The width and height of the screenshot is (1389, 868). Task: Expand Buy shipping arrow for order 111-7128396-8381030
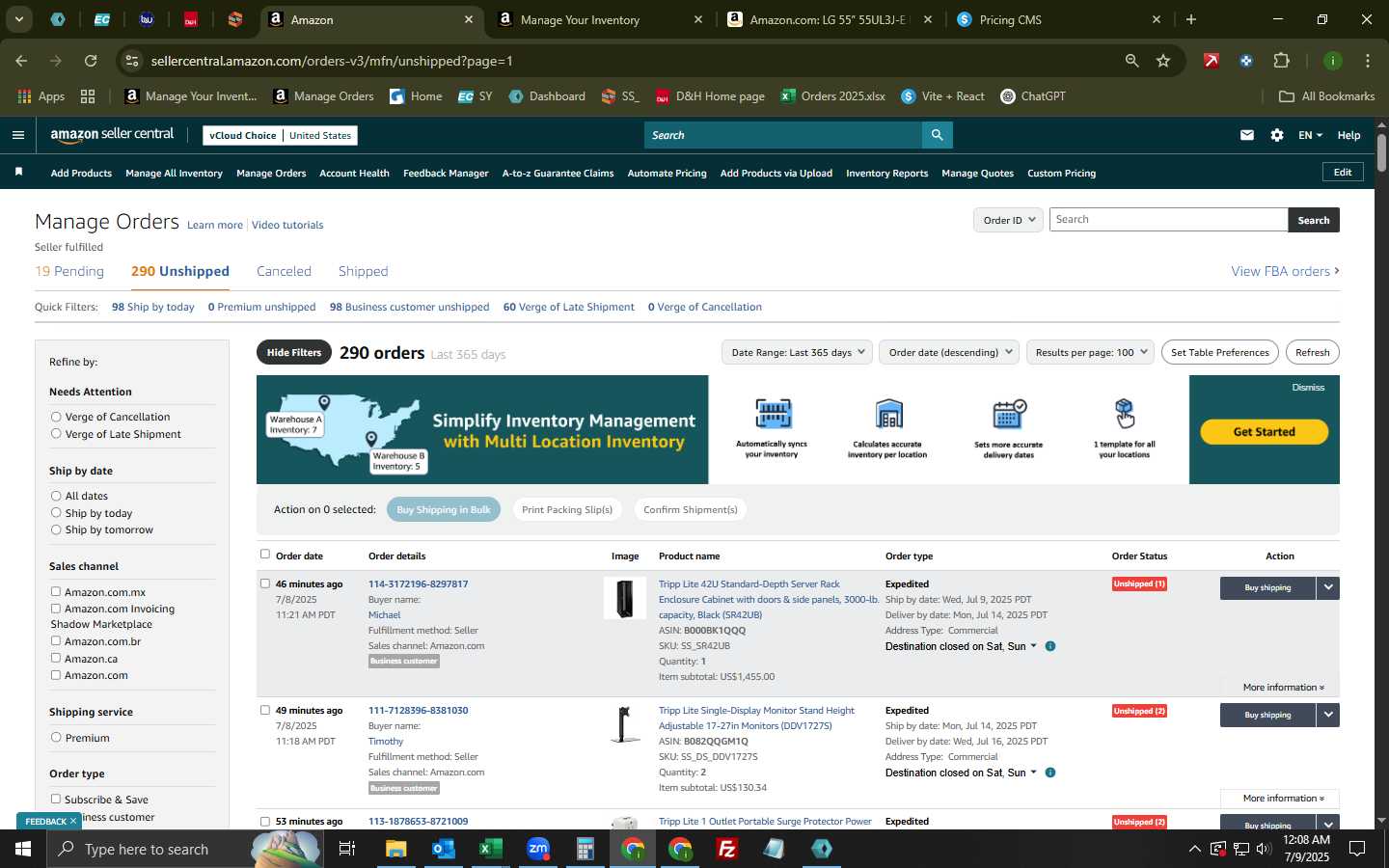click(x=1328, y=715)
